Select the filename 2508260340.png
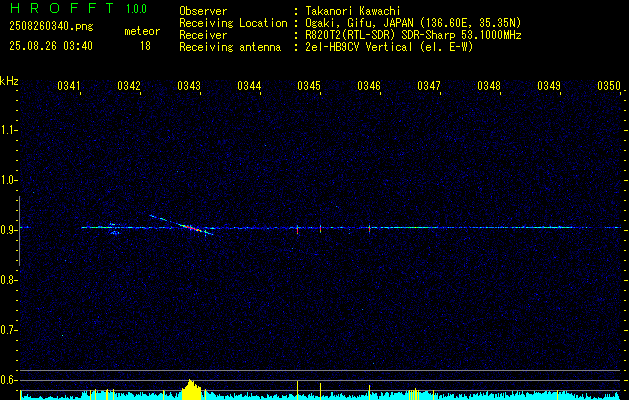The height and width of the screenshot is (400, 629). [51, 27]
